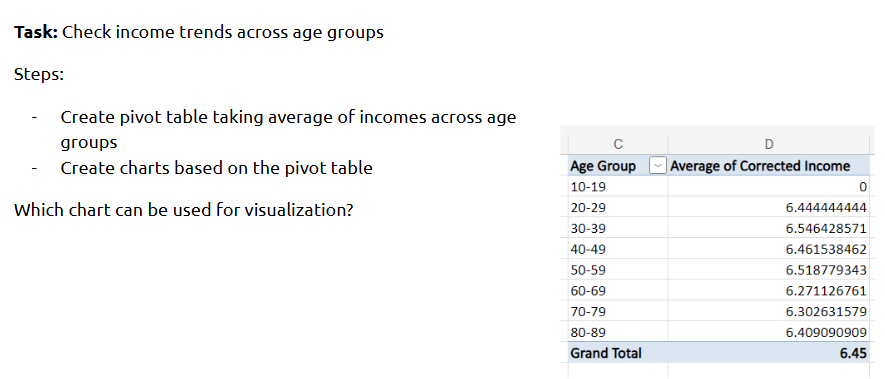This screenshot has height=379, width=885.
Task: Select the 30-39 age group cell
Action: tap(617, 228)
